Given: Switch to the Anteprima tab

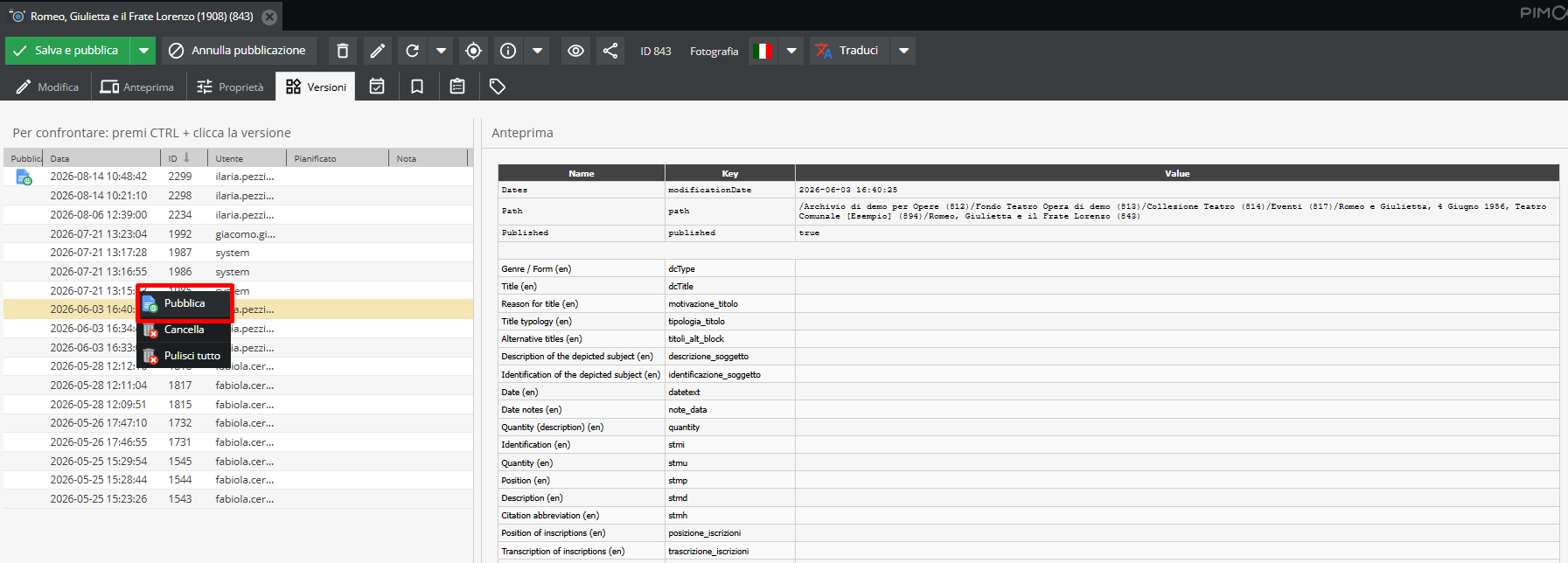Looking at the screenshot, I should (137, 87).
